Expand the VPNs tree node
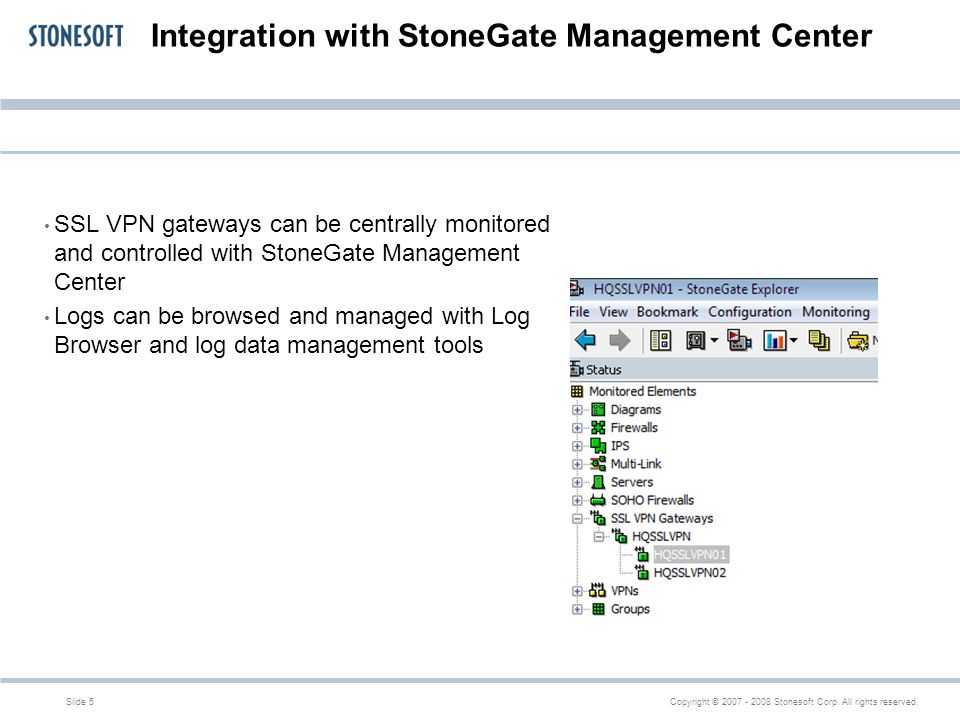The width and height of the screenshot is (960, 720). point(577,591)
